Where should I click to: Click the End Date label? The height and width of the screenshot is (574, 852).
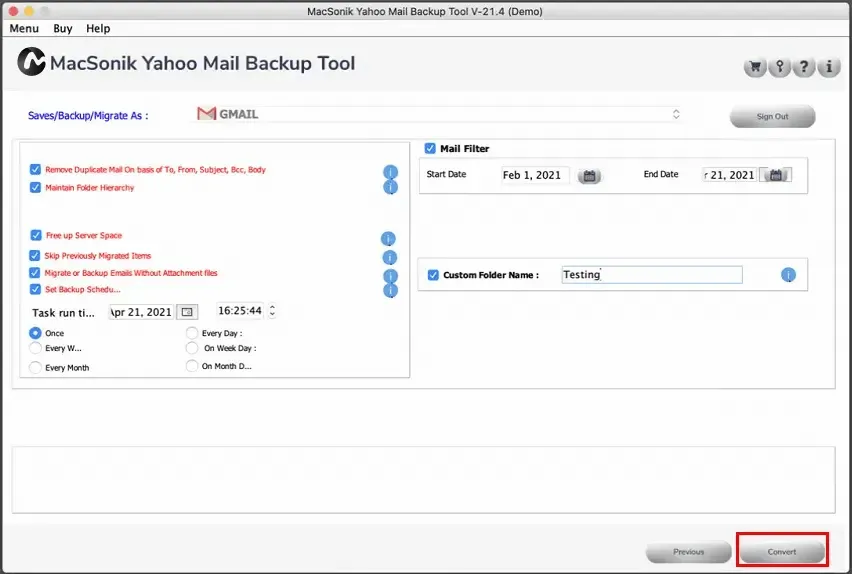tap(661, 174)
